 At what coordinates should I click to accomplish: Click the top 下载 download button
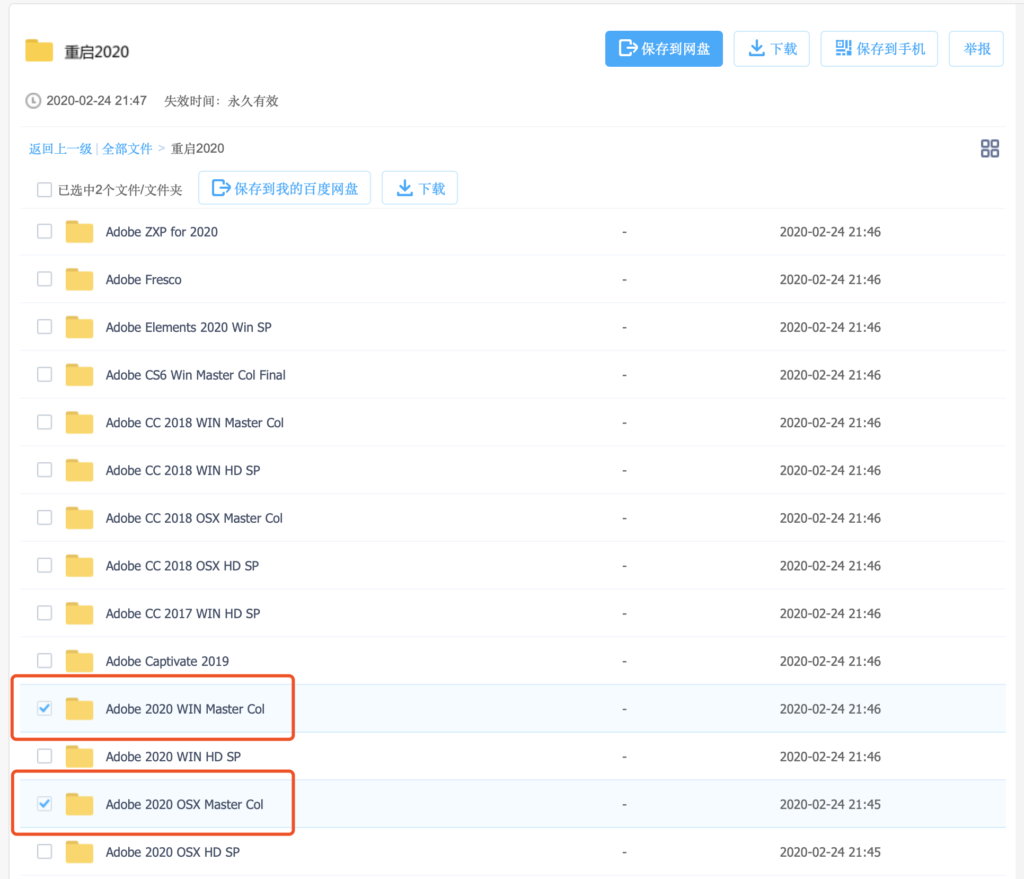[771, 49]
